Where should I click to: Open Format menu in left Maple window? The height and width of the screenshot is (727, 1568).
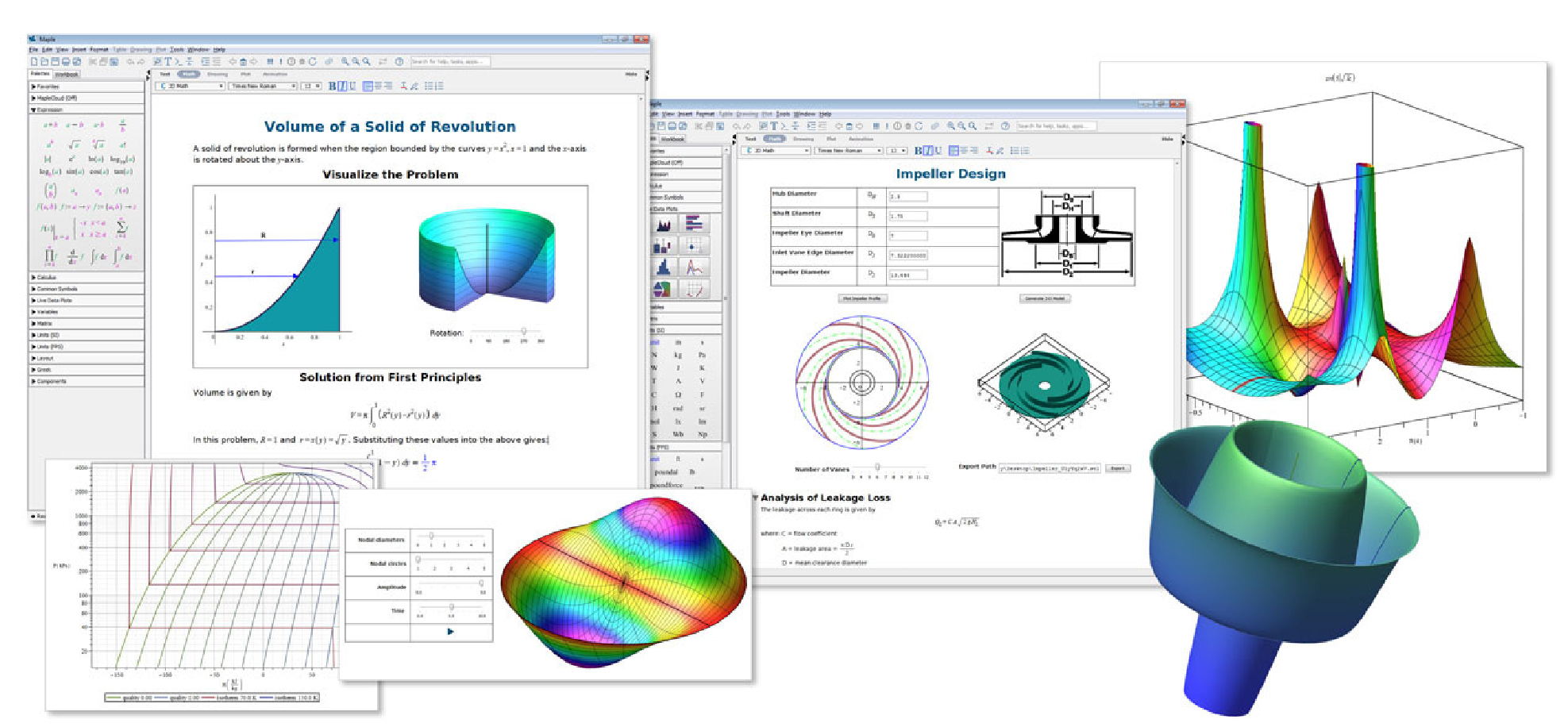click(99, 49)
